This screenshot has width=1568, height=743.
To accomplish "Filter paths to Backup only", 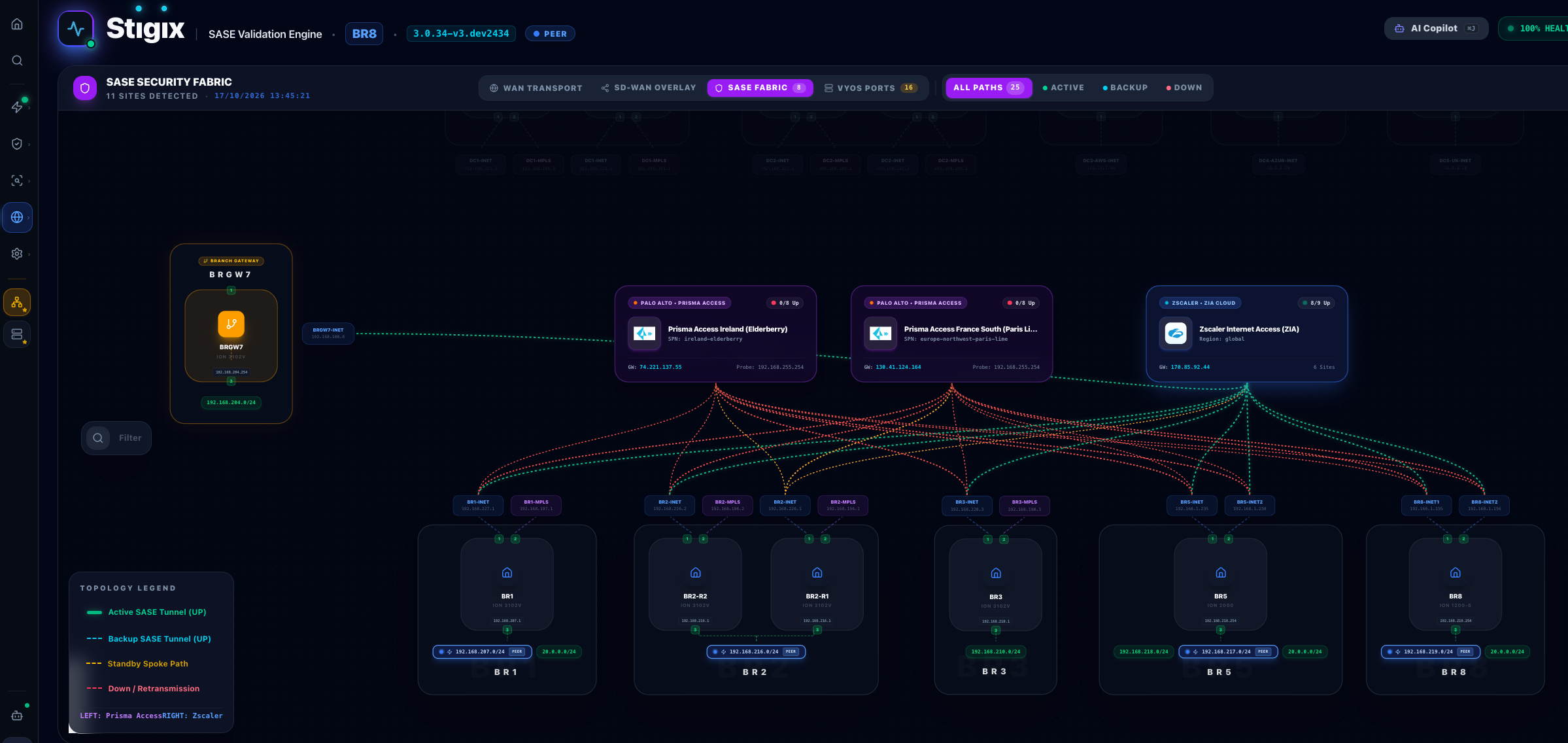I will 1125,88.
